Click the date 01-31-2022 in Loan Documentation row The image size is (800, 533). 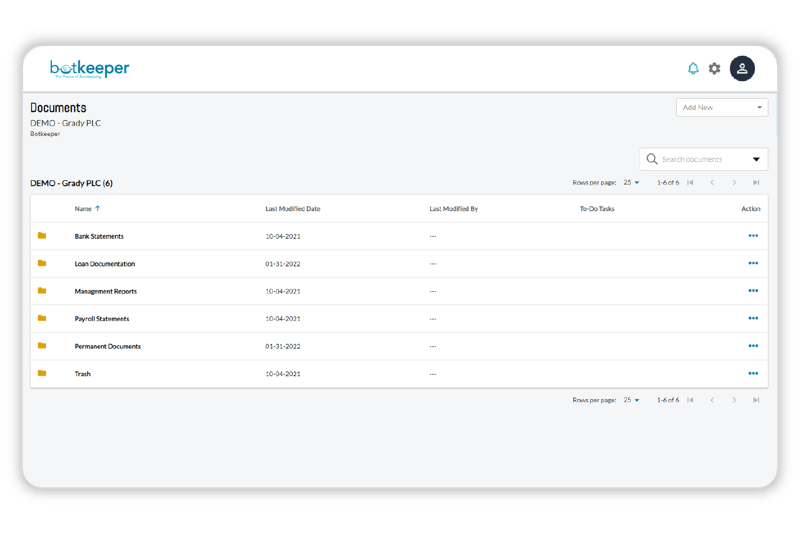[283, 264]
